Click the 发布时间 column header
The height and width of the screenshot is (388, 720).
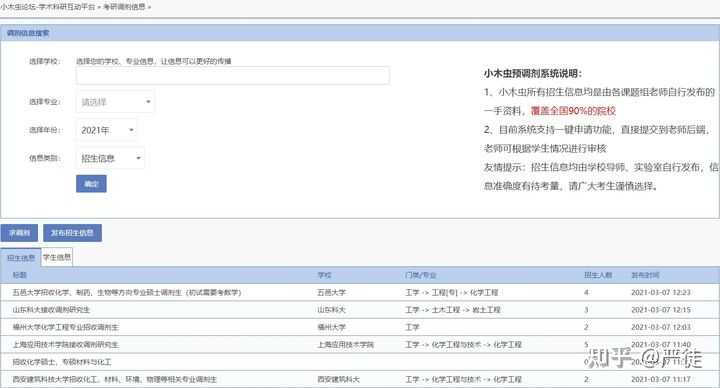[645, 275]
